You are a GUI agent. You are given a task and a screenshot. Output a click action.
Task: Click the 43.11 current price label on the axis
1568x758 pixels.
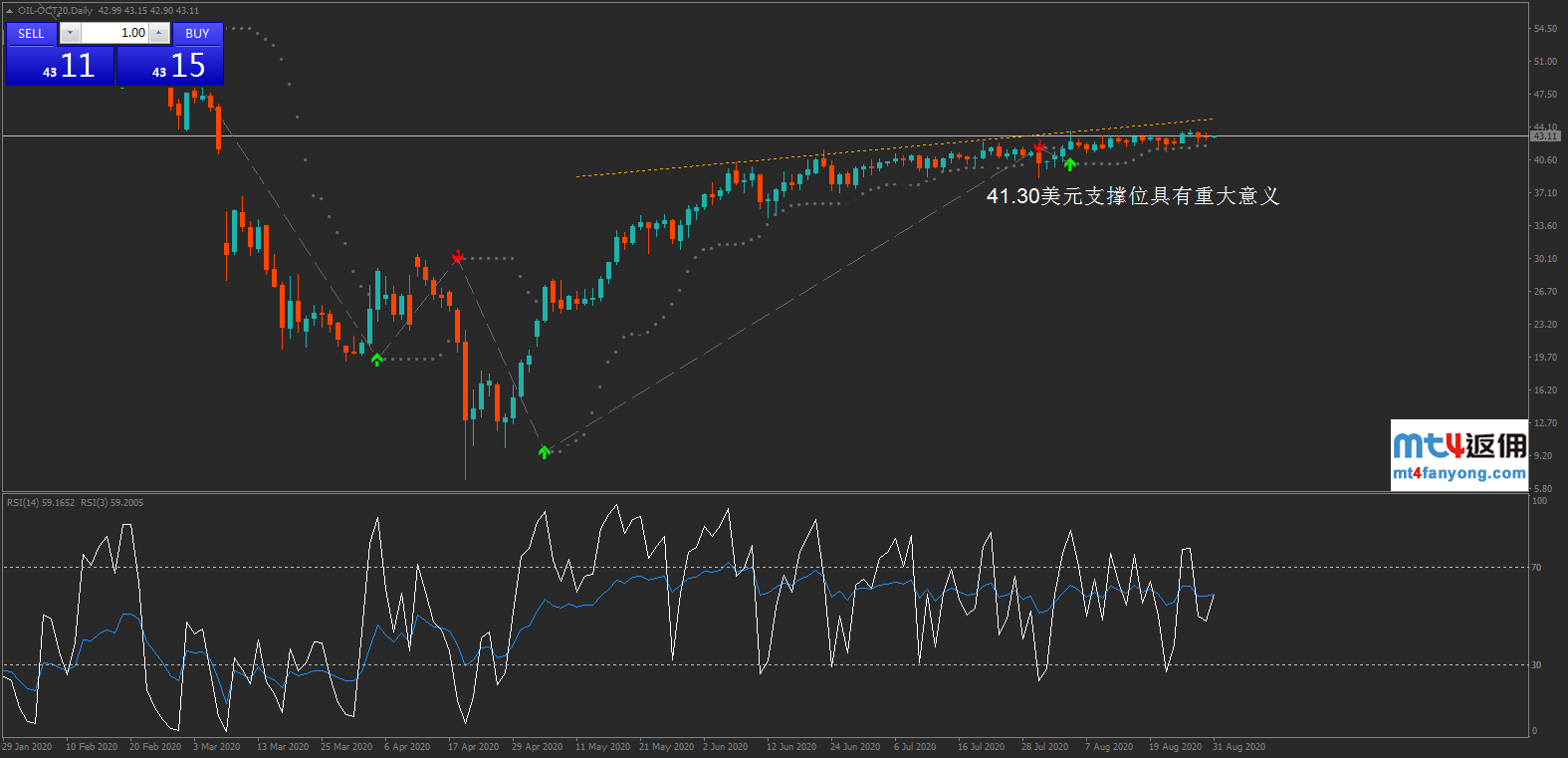tap(1545, 135)
